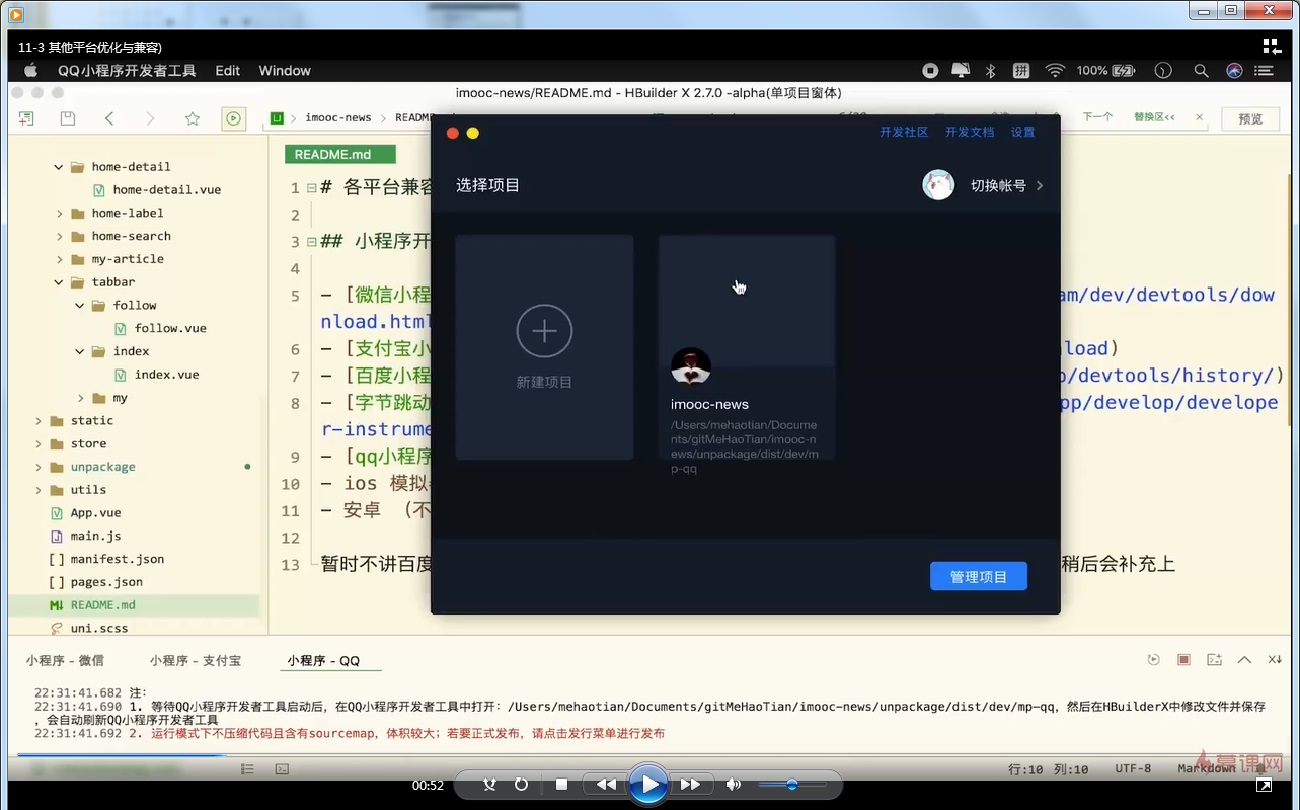The image size is (1300, 810).
Task: Collapse the follow folder
Action: click(x=80, y=306)
